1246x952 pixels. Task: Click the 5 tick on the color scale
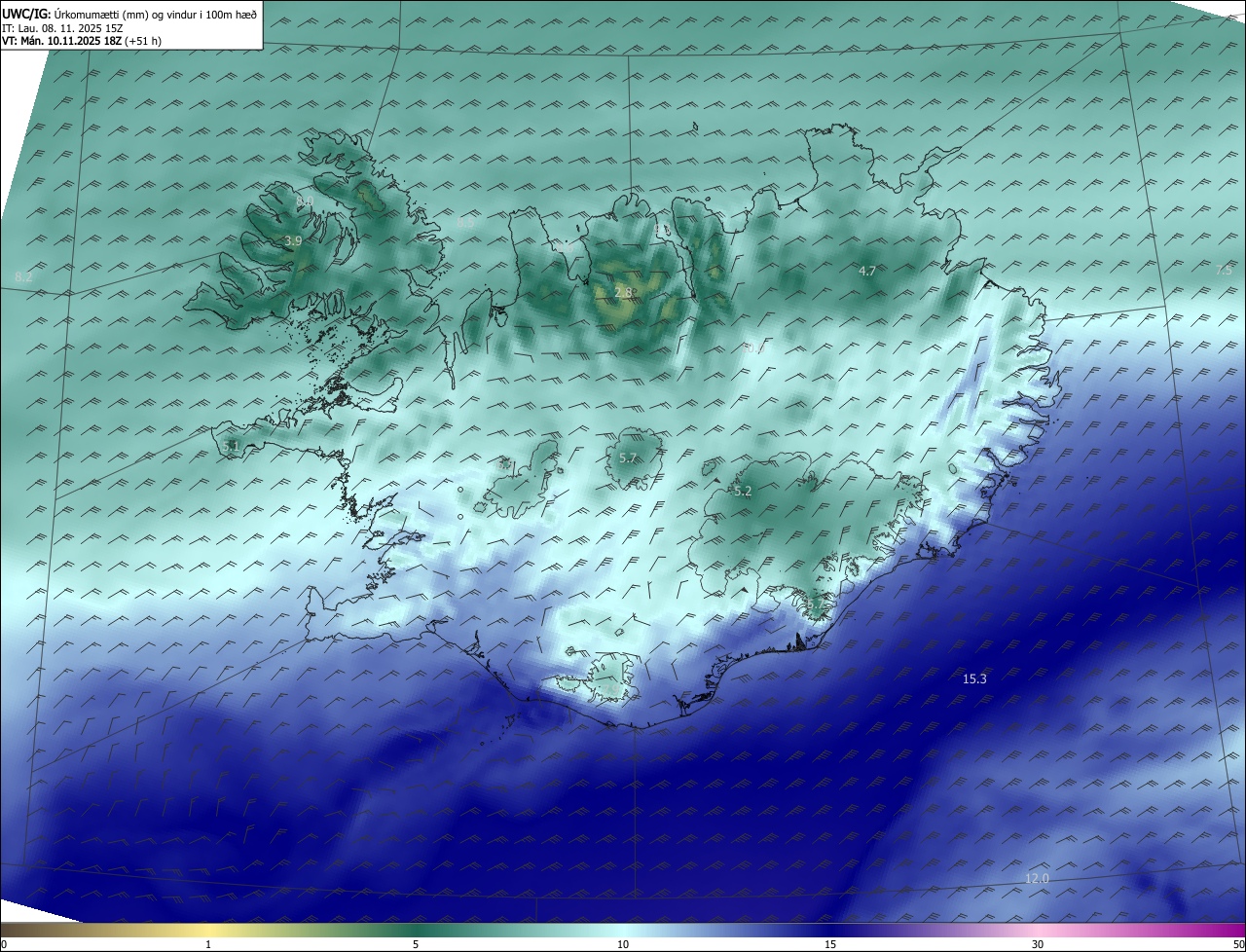tap(416, 945)
